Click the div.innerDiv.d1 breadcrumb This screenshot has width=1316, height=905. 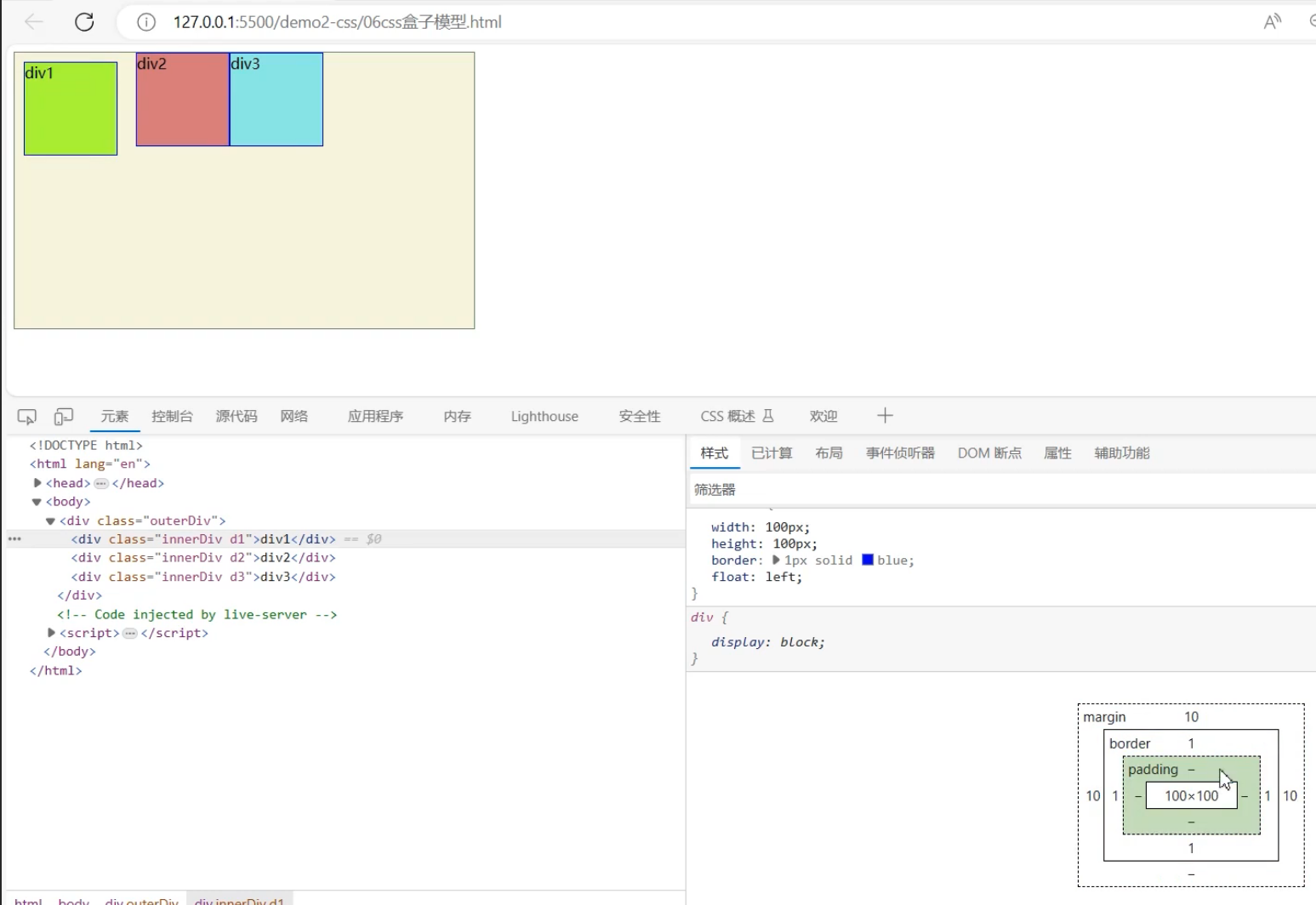coord(239,901)
